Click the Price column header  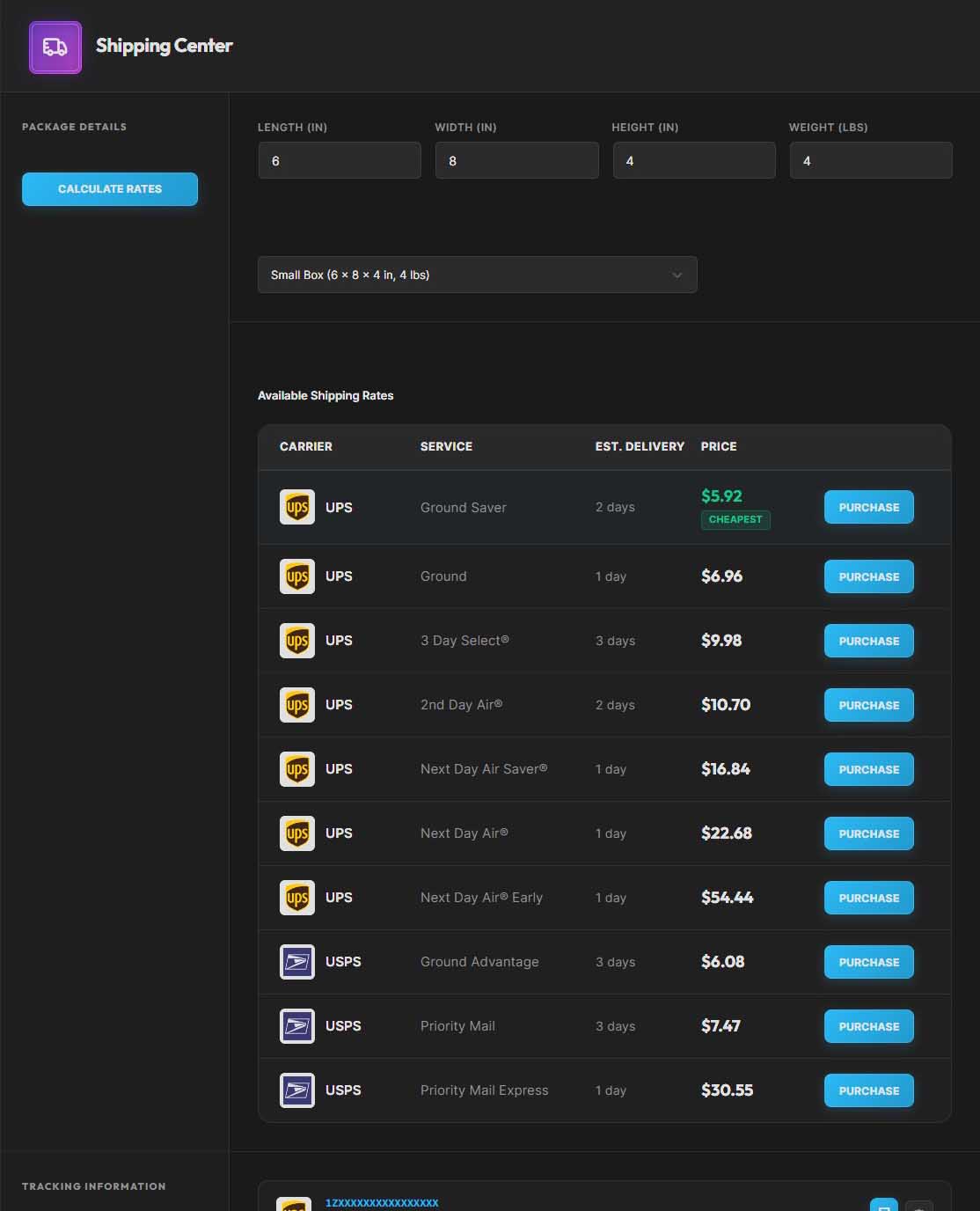[x=719, y=447]
